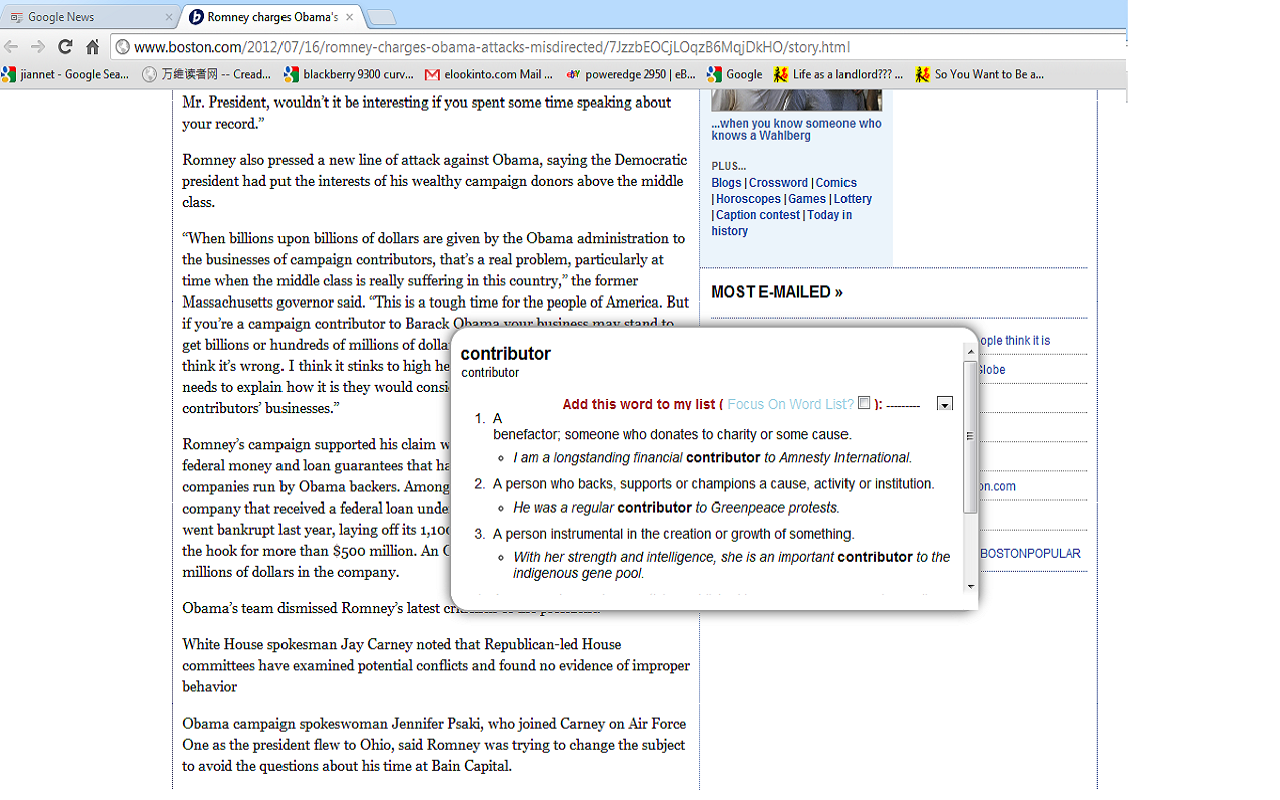Click the scroll-down arrow in definition popup
Image resolution: width=1280 pixels, height=800 pixels.
pos(970,586)
